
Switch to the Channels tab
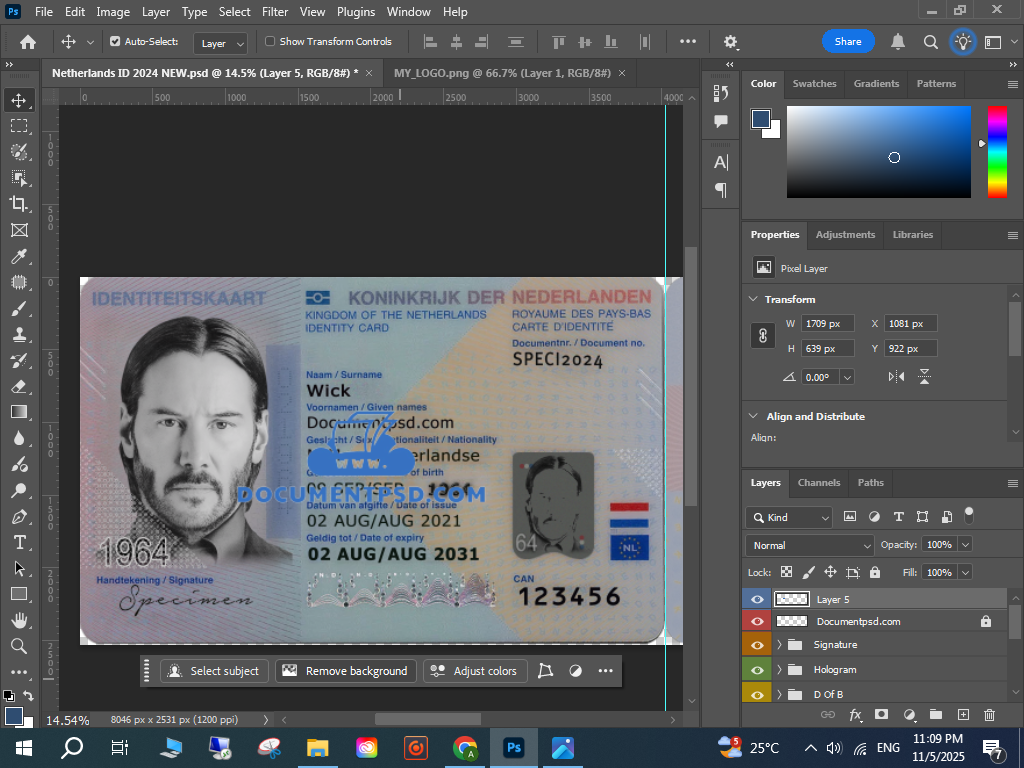point(818,483)
